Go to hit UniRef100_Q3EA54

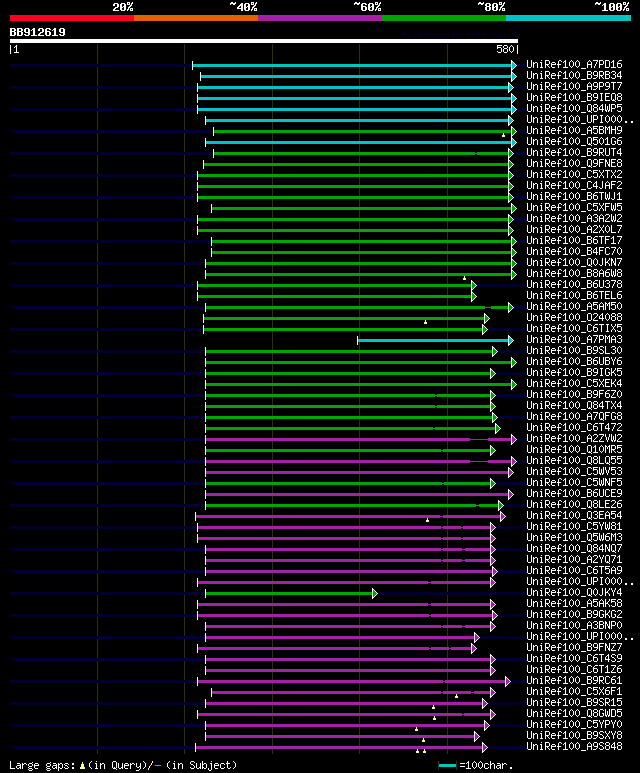coord(574,516)
